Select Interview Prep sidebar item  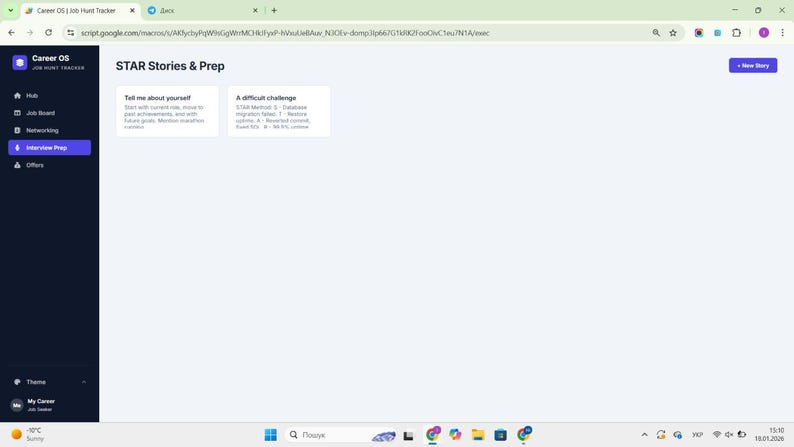point(49,147)
